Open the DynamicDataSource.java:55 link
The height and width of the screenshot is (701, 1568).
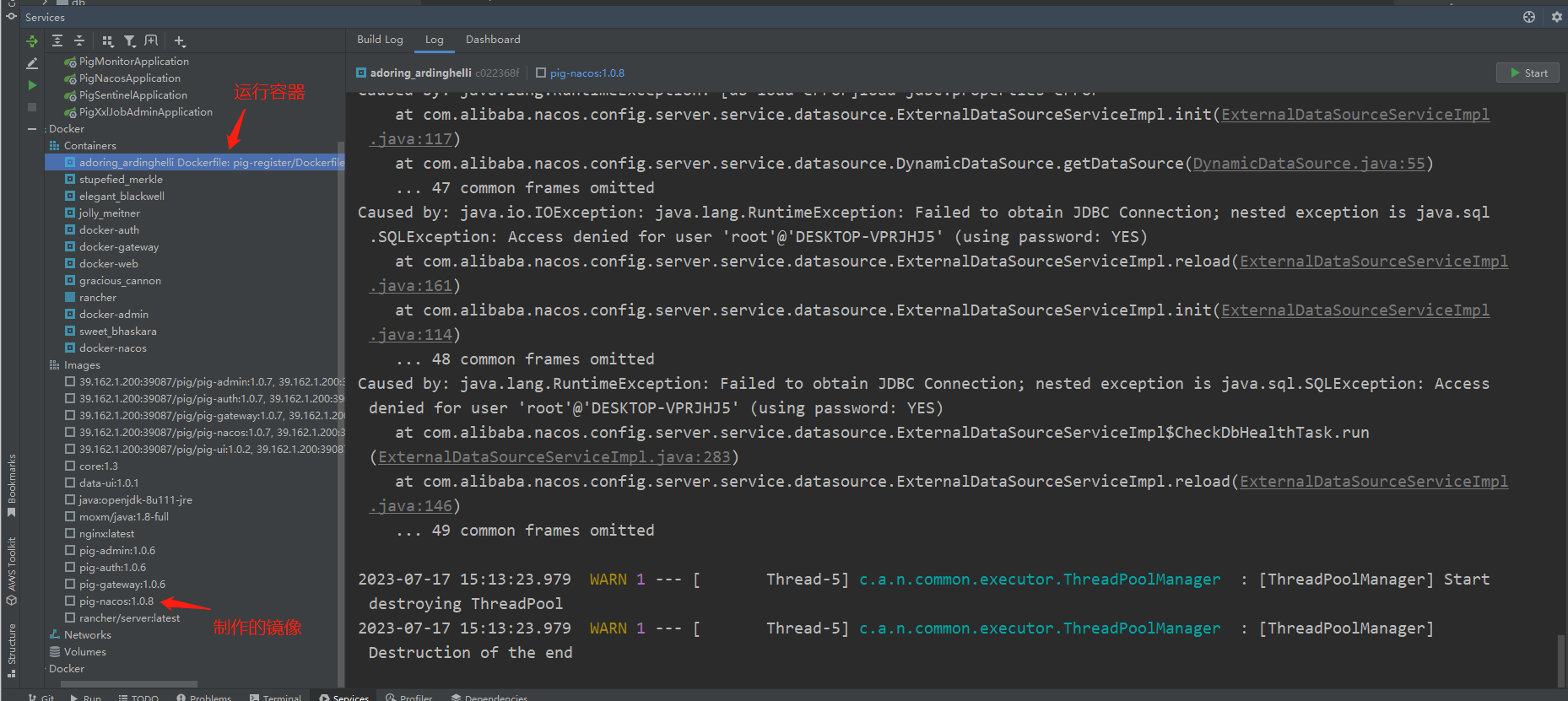click(1308, 164)
